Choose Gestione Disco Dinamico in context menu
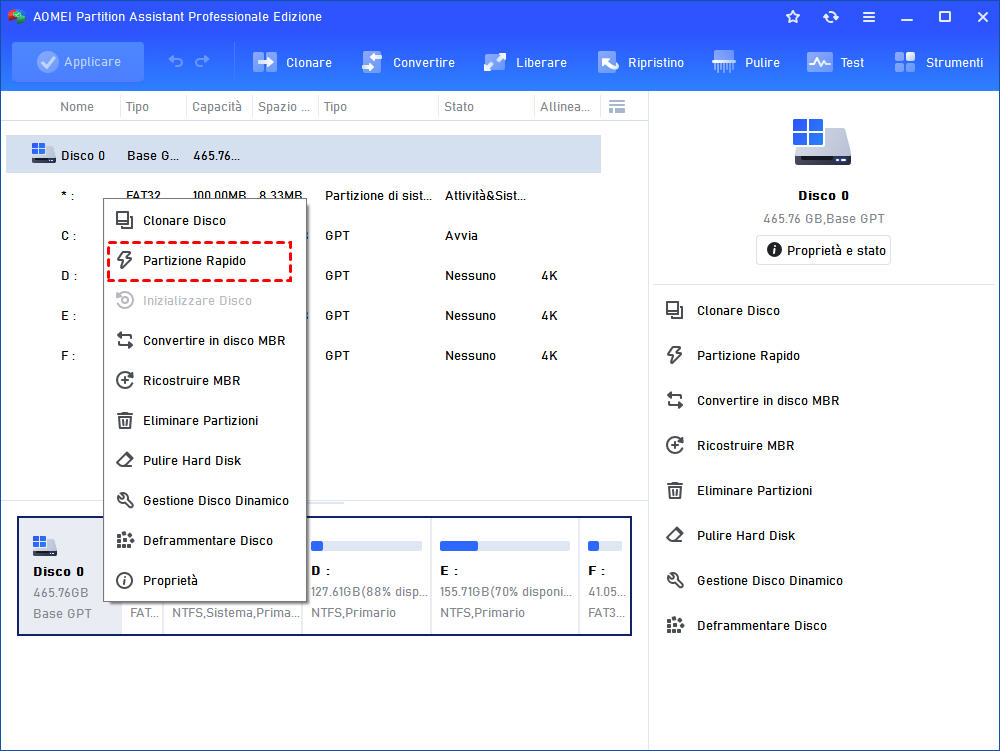This screenshot has height=751, width=1000. (205, 500)
